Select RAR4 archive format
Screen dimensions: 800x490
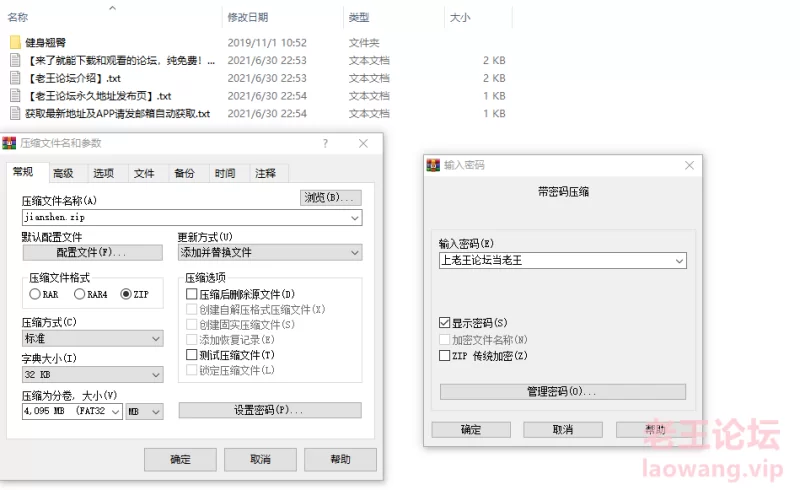click(x=80, y=294)
